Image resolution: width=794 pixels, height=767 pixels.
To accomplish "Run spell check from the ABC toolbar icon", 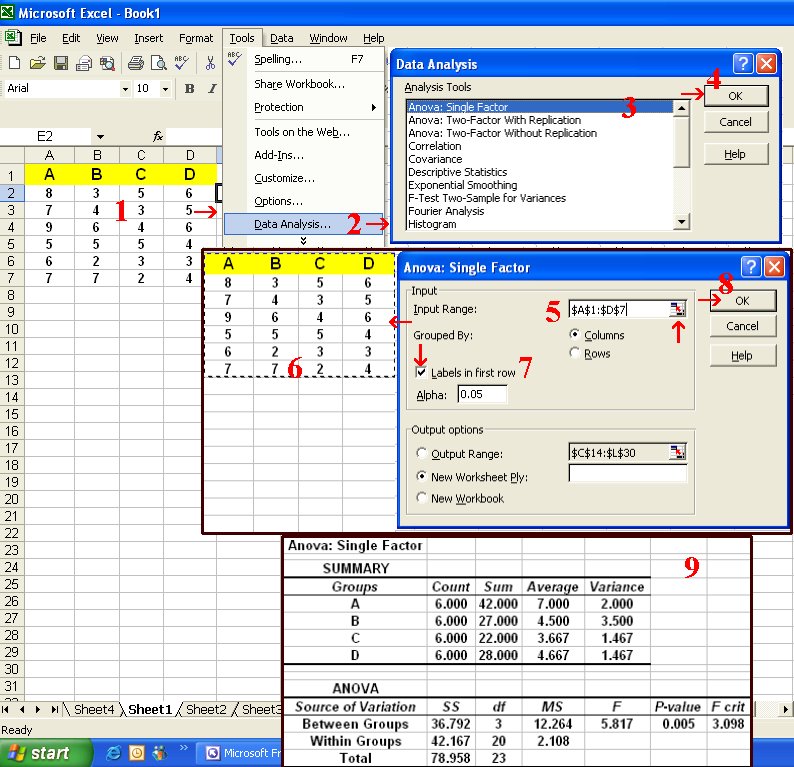I will coord(182,63).
